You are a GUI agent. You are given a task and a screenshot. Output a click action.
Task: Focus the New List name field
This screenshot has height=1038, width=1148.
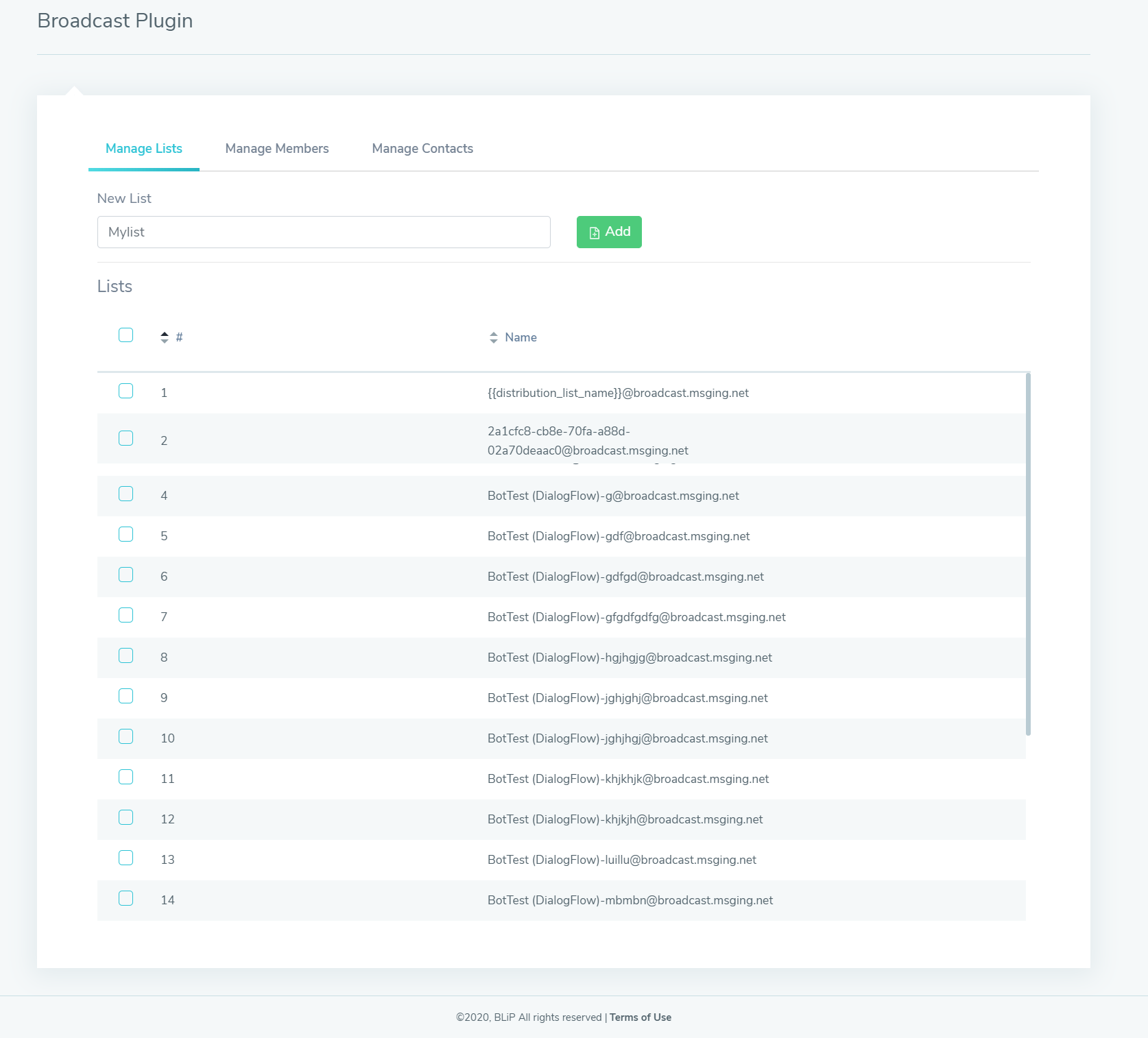coord(324,232)
